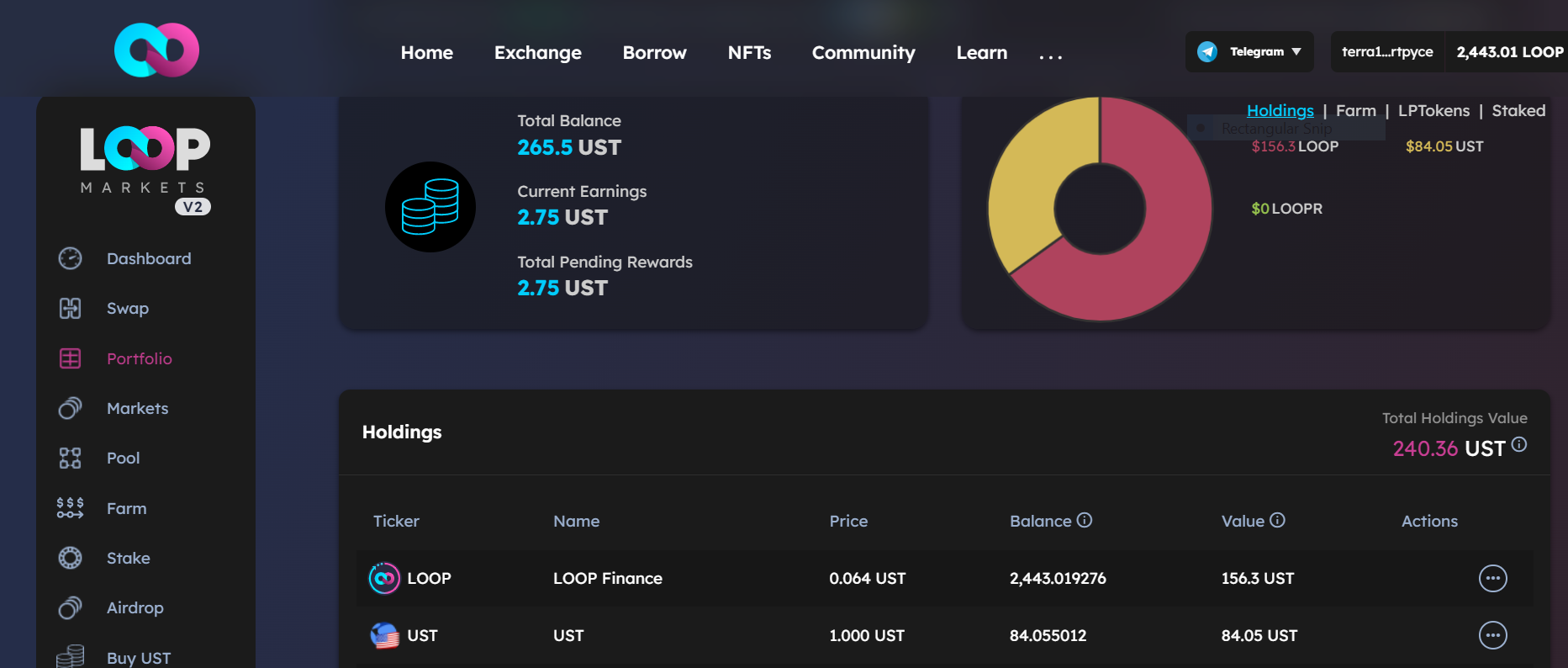The width and height of the screenshot is (1568, 668).
Task: Click the coin stack icon beside Total Balance
Action: (x=430, y=207)
